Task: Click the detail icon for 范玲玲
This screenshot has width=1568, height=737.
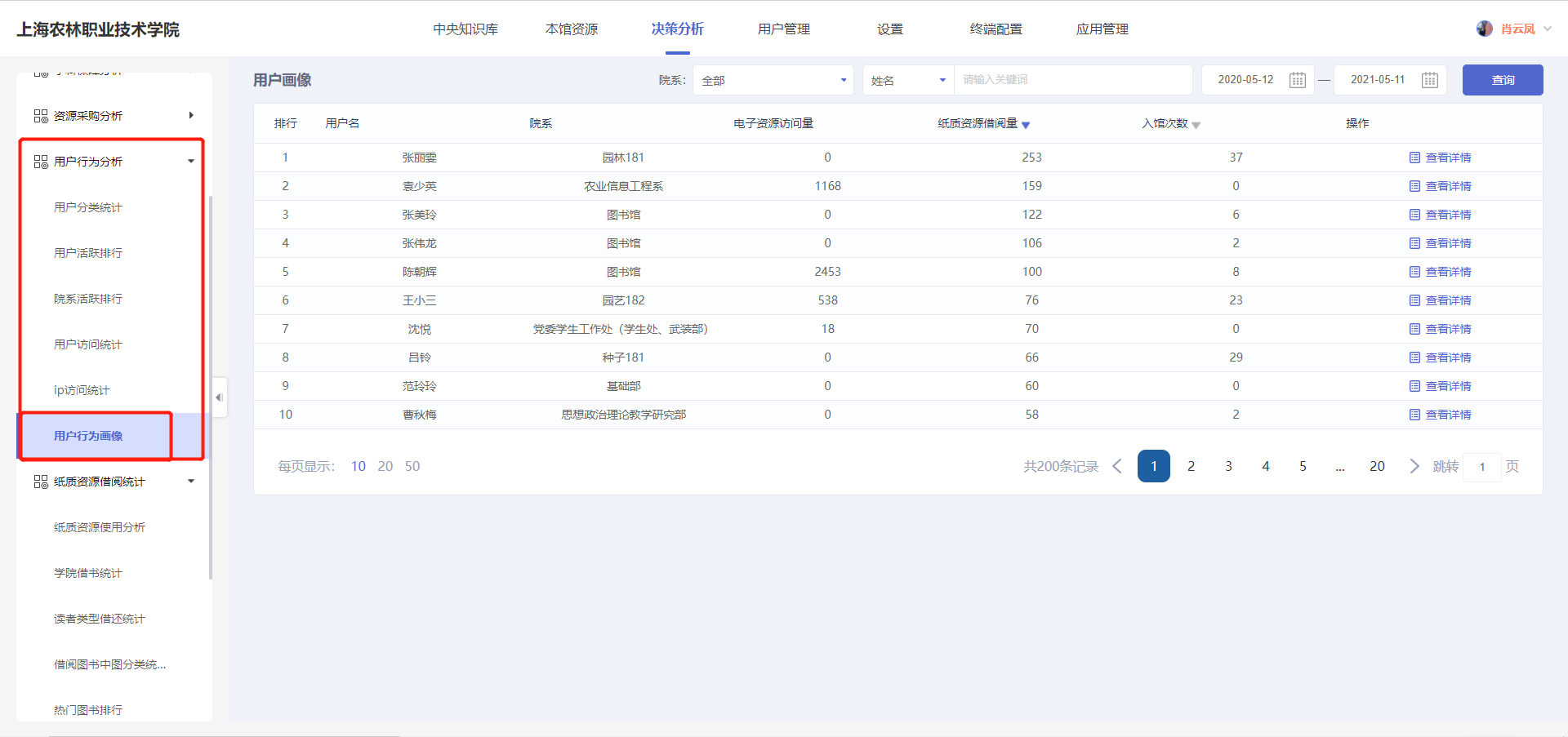Action: click(1414, 386)
